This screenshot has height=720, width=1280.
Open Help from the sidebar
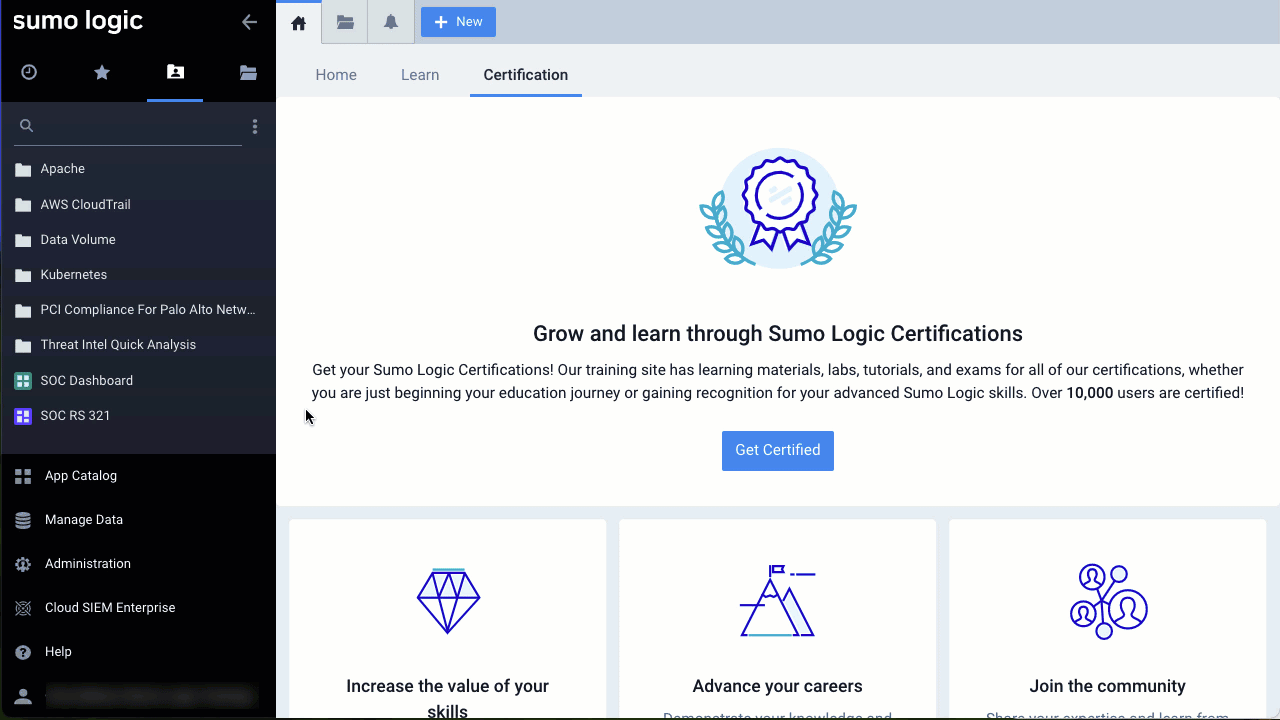[x=57, y=651]
